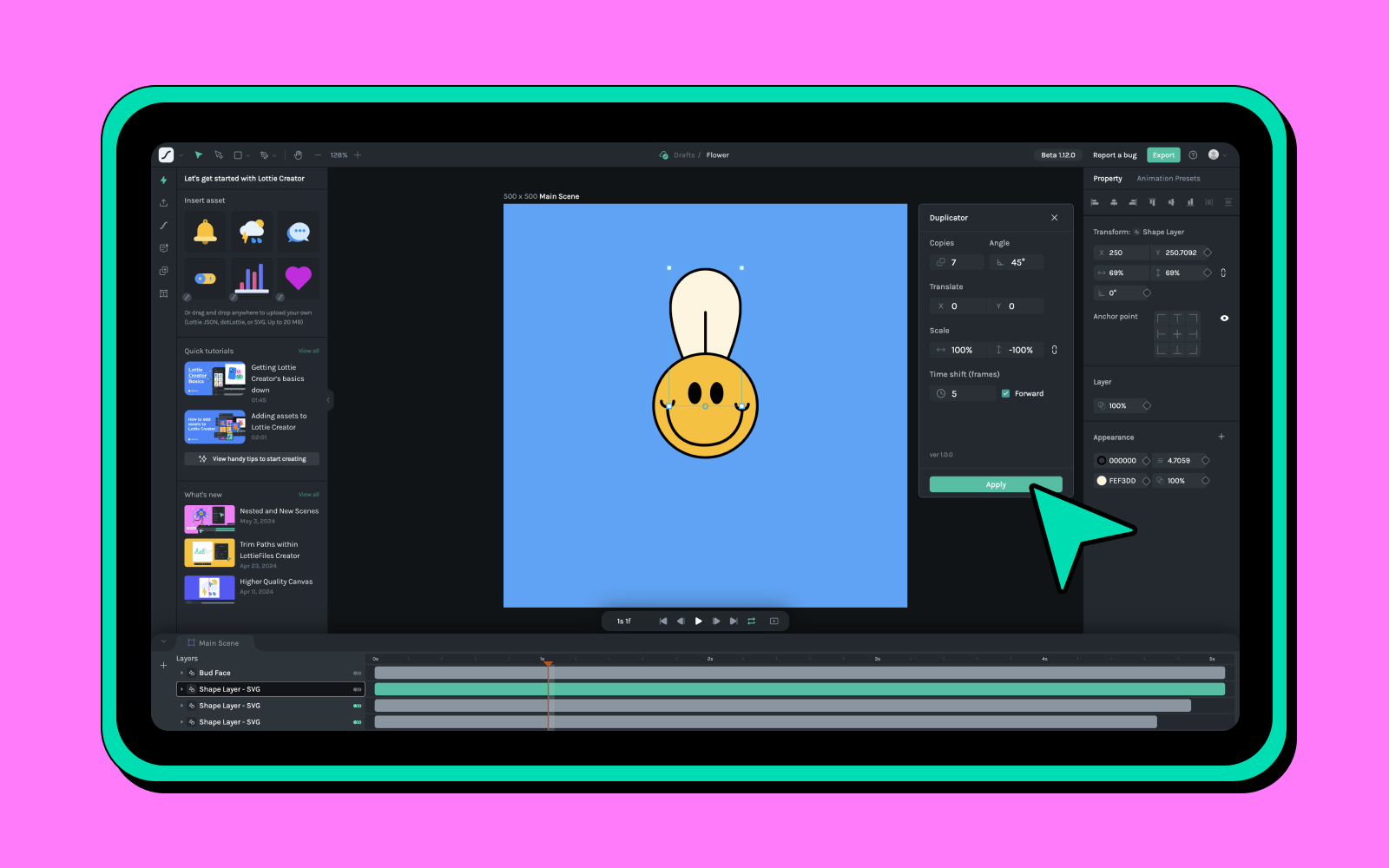Click the align-left icon in the Property panel
The image size is (1389, 868).
pyautogui.click(x=1095, y=201)
